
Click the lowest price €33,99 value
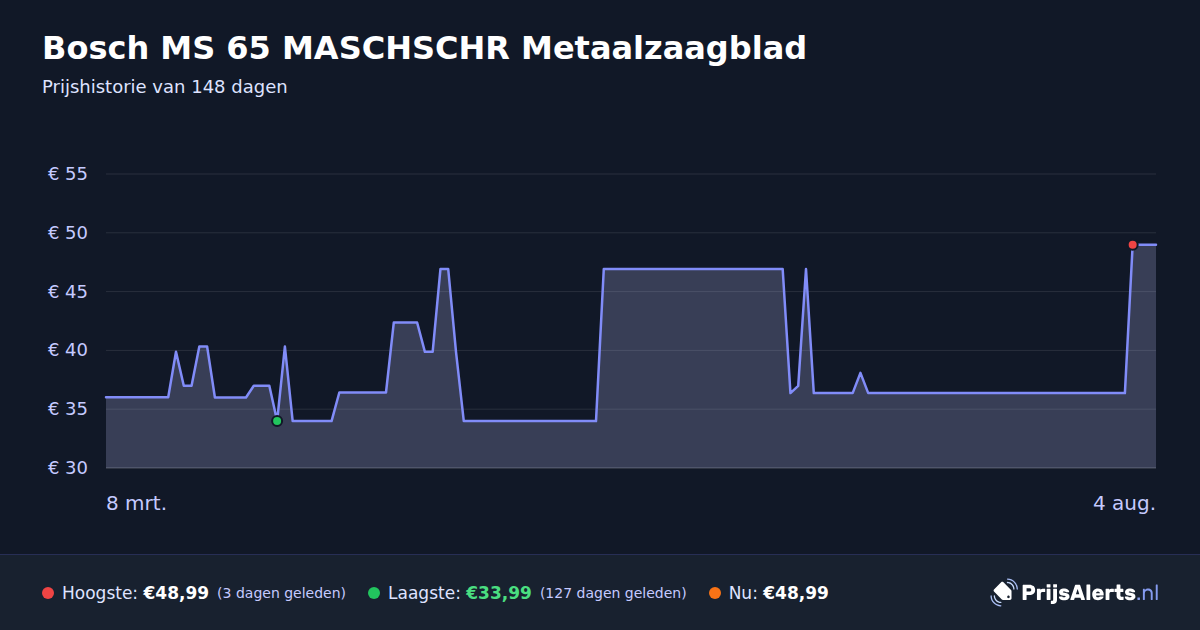(x=498, y=593)
